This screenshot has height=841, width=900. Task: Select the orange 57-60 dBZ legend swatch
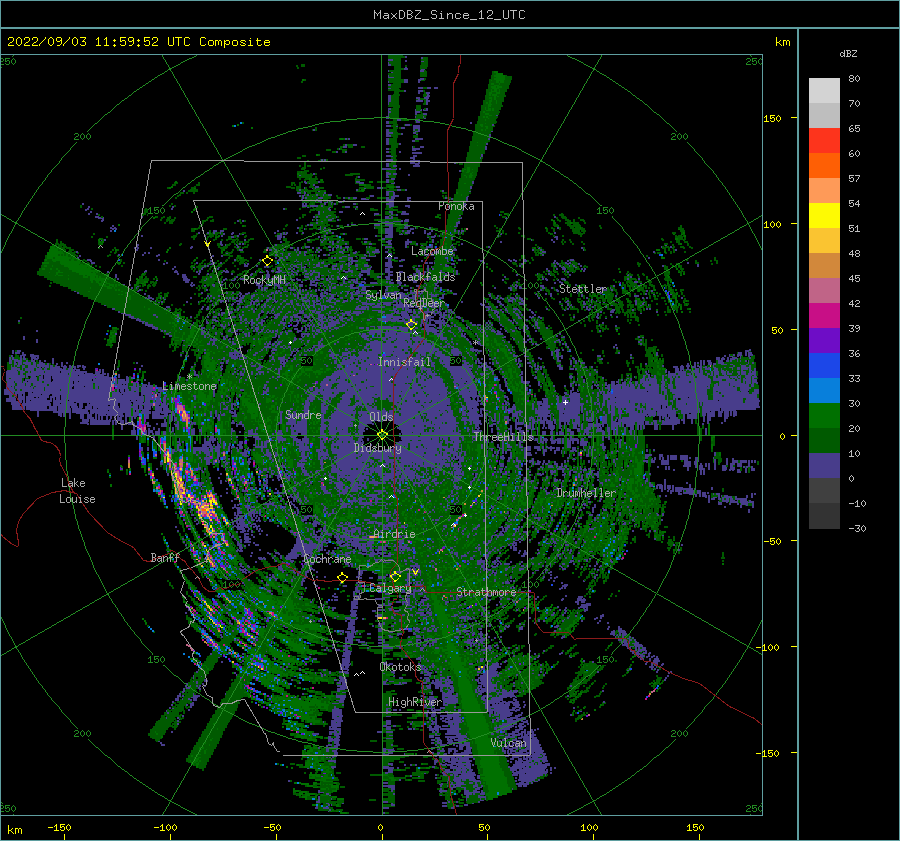coord(824,166)
